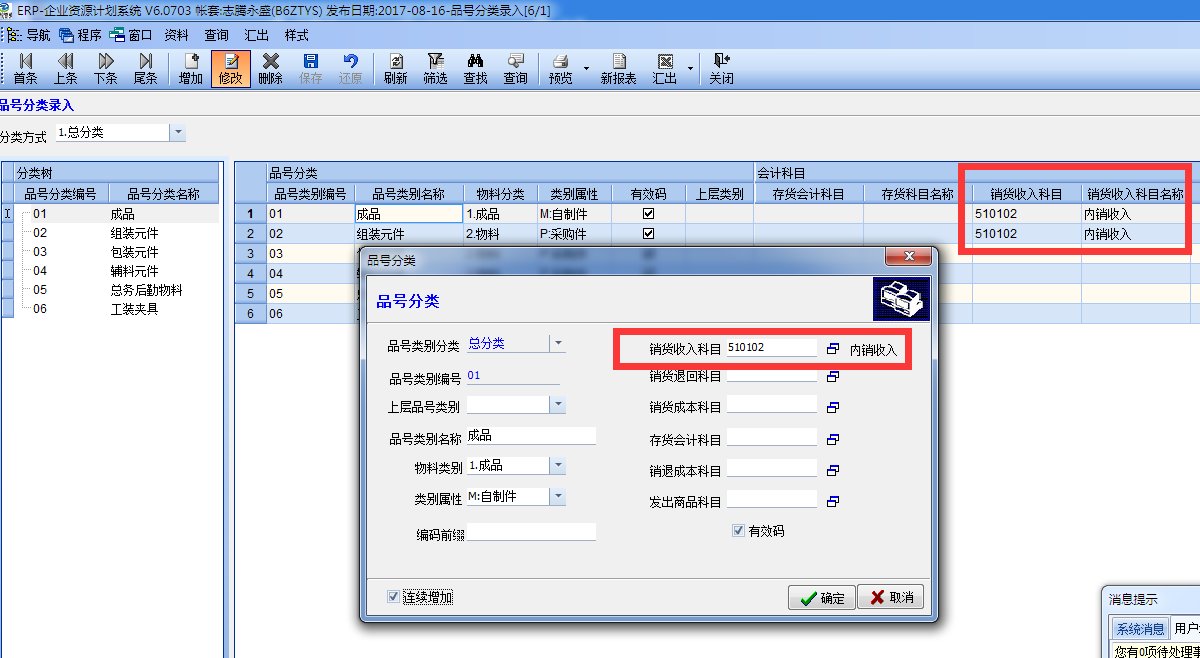
Task: Open lookup for 存货会计科目 field
Action: [x=833, y=439]
